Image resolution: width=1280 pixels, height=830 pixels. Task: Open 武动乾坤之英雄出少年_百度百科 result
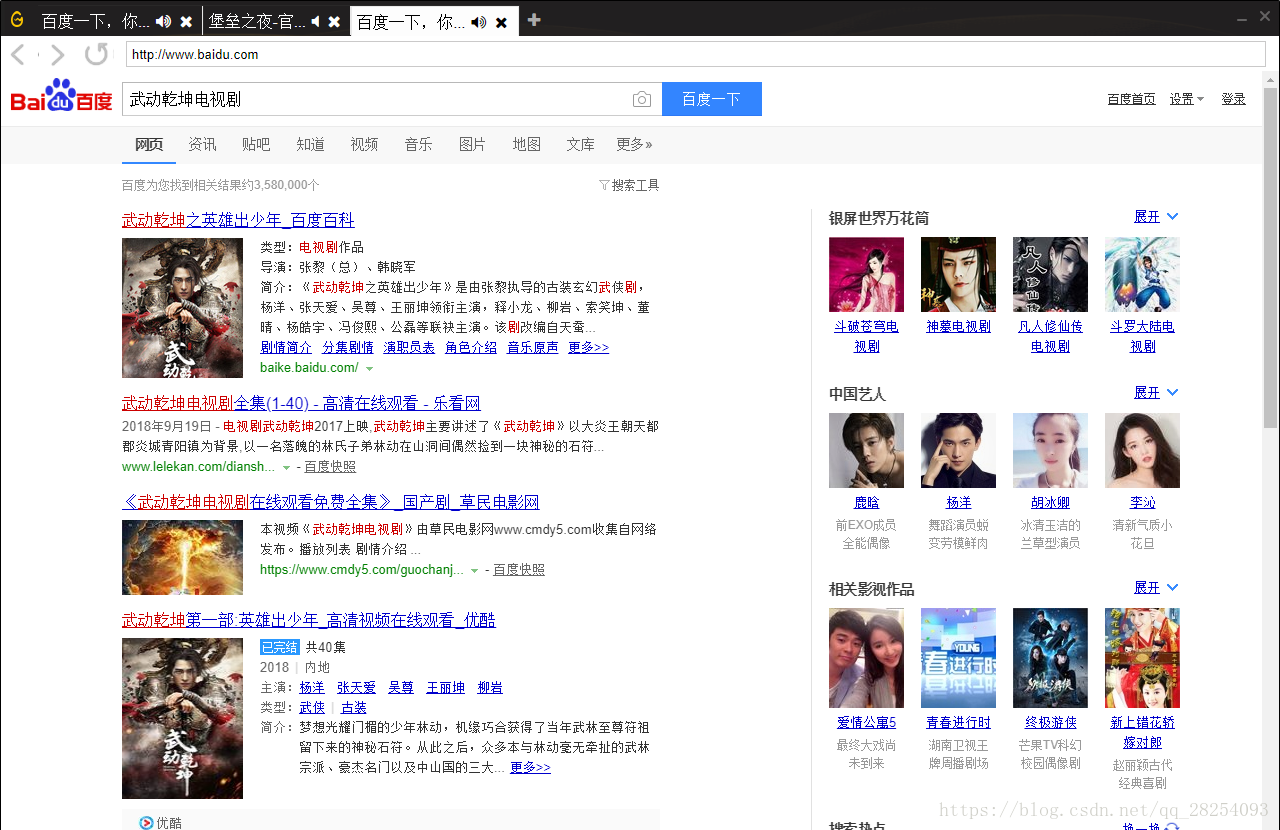tap(238, 220)
